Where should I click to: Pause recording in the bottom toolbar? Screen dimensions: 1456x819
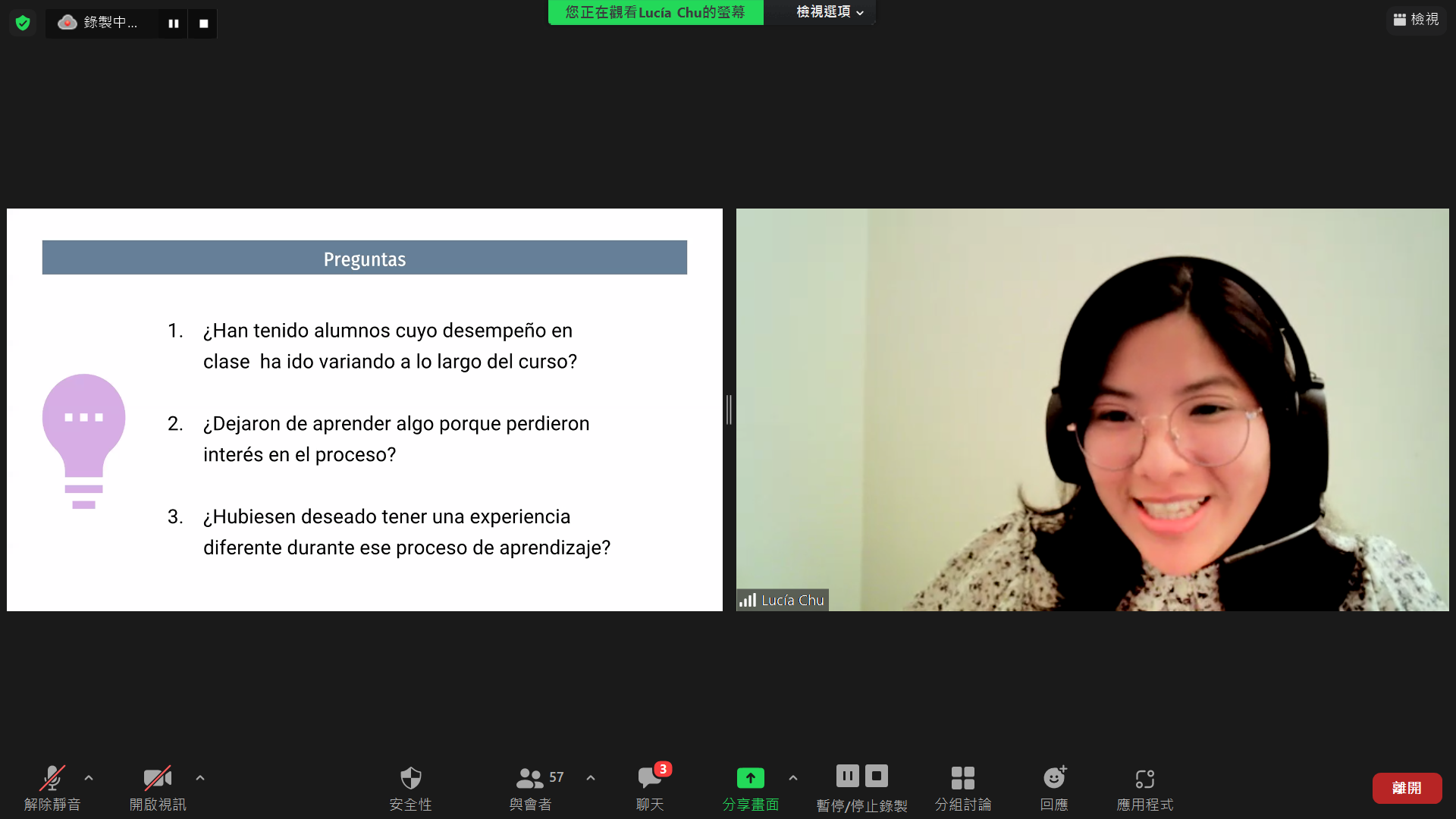(848, 776)
